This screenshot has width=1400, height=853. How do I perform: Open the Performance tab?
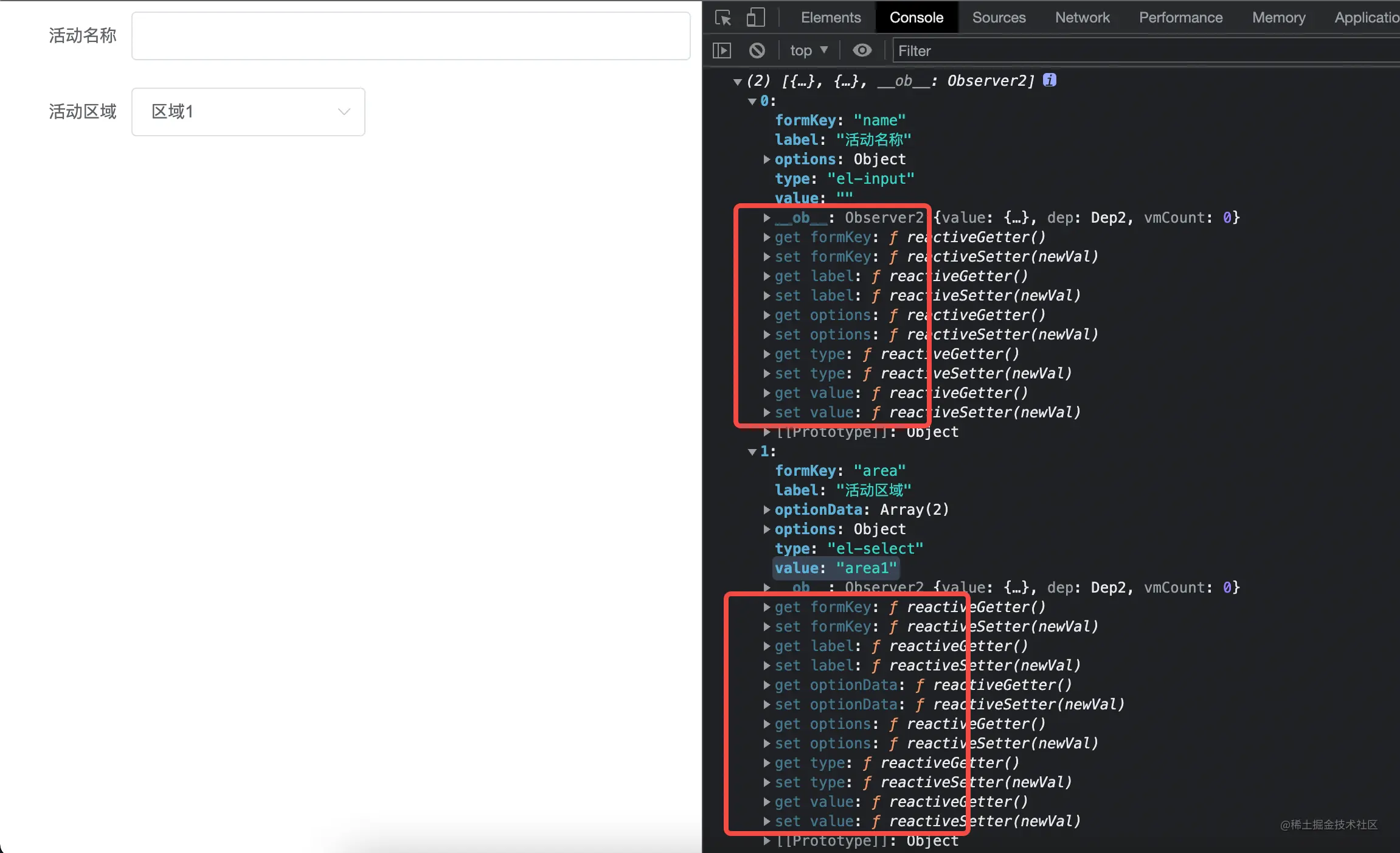tap(1180, 18)
